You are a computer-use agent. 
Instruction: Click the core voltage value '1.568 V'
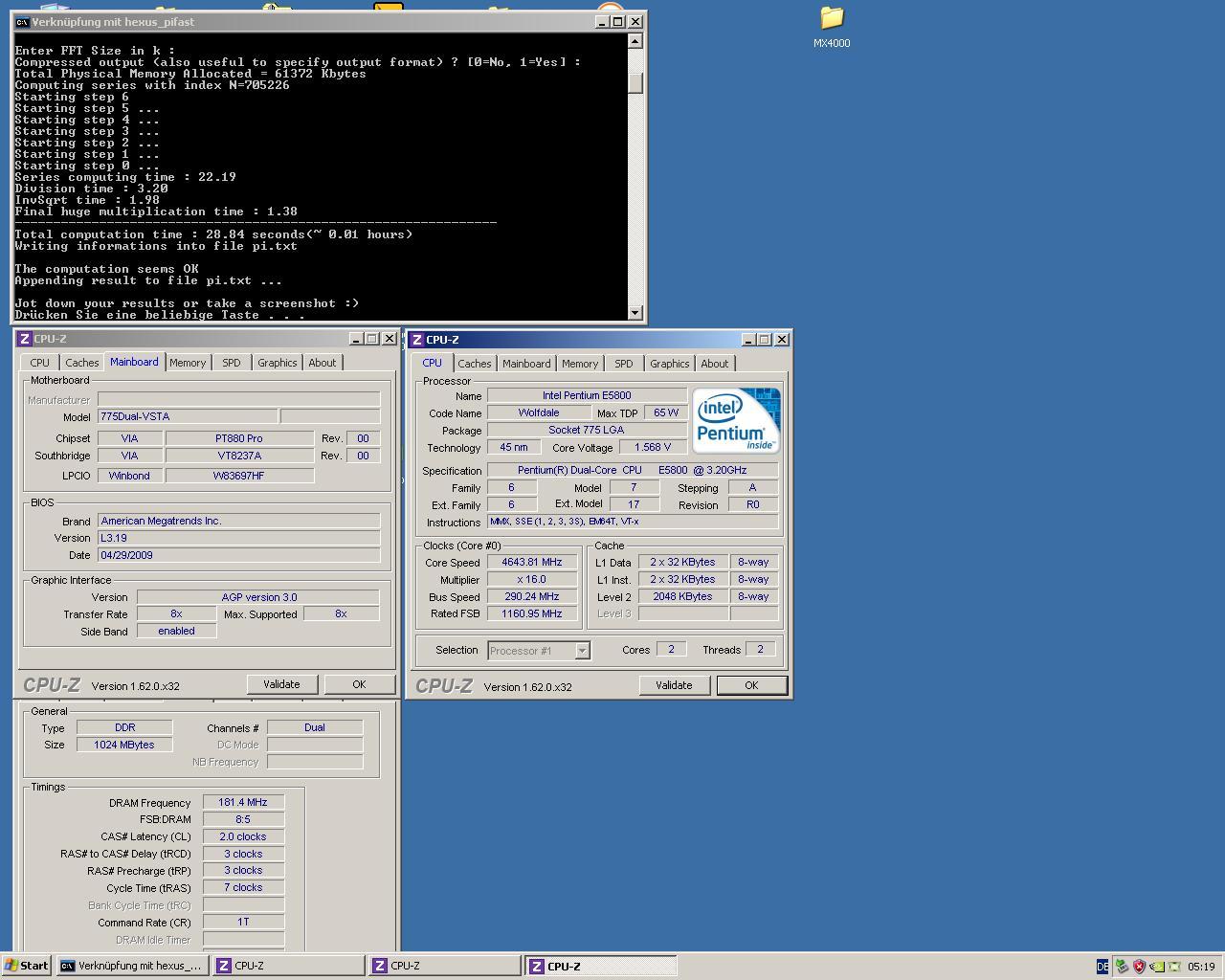point(653,447)
